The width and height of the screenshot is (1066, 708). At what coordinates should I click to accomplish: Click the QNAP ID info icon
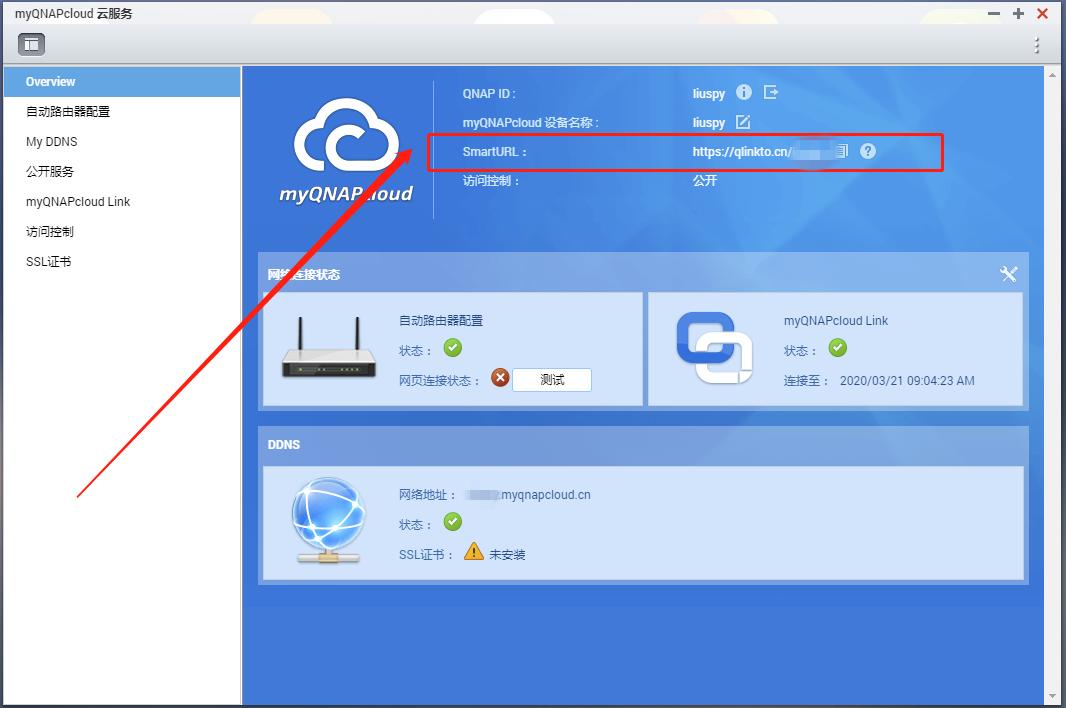click(744, 92)
